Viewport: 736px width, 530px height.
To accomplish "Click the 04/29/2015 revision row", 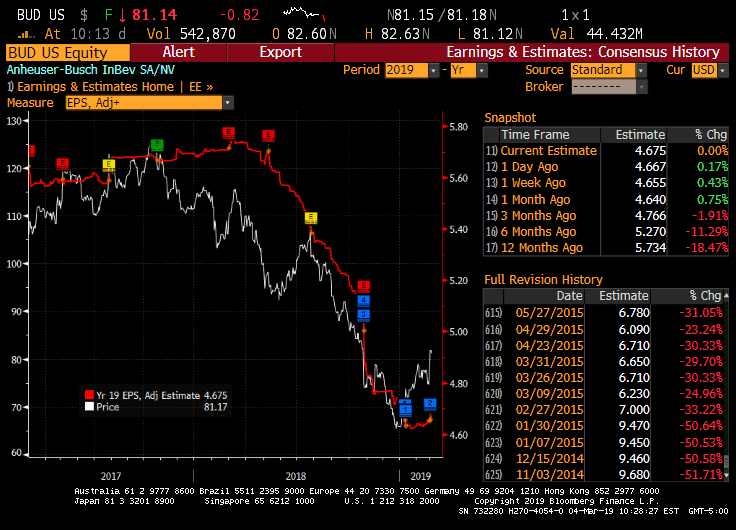I will [x=604, y=330].
